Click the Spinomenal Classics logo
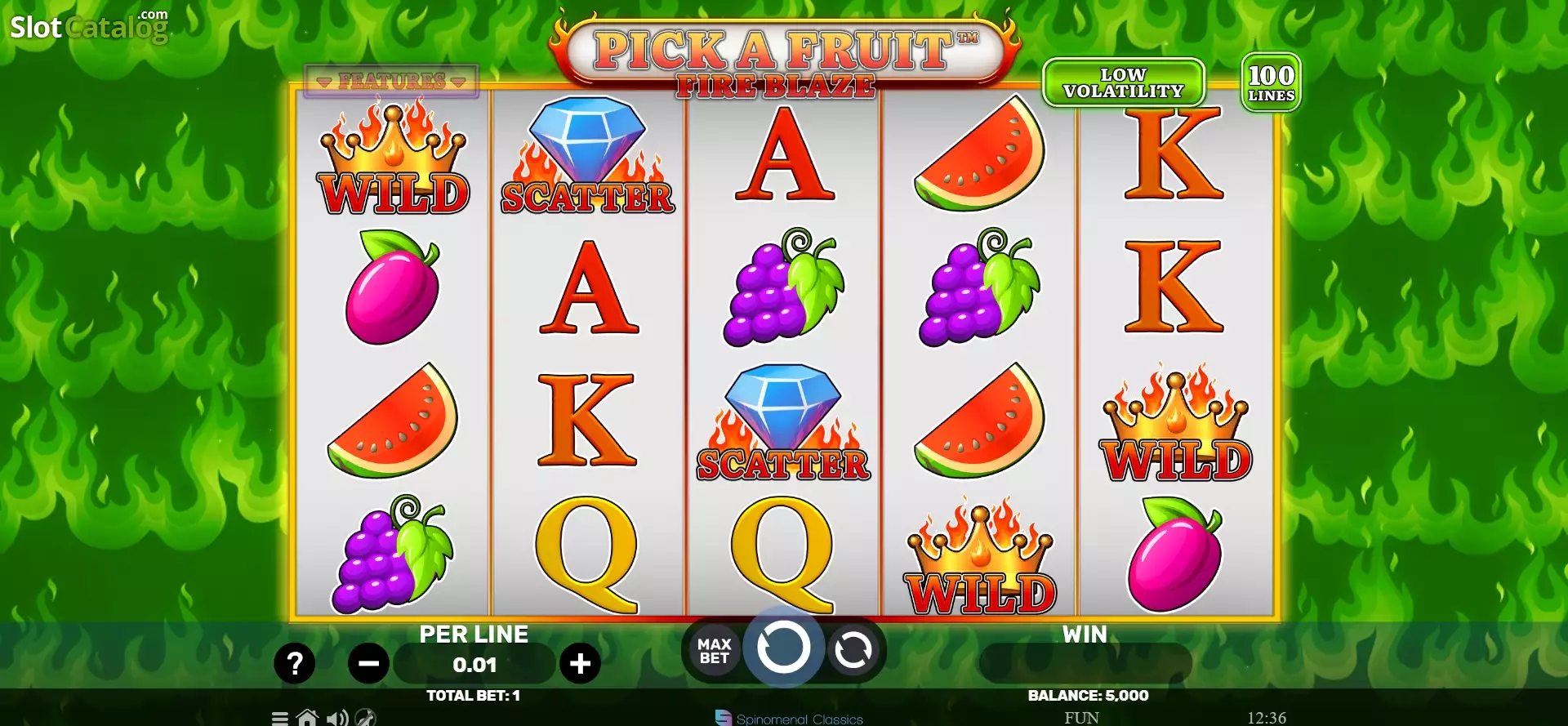The height and width of the screenshot is (726, 1568). coord(789,719)
